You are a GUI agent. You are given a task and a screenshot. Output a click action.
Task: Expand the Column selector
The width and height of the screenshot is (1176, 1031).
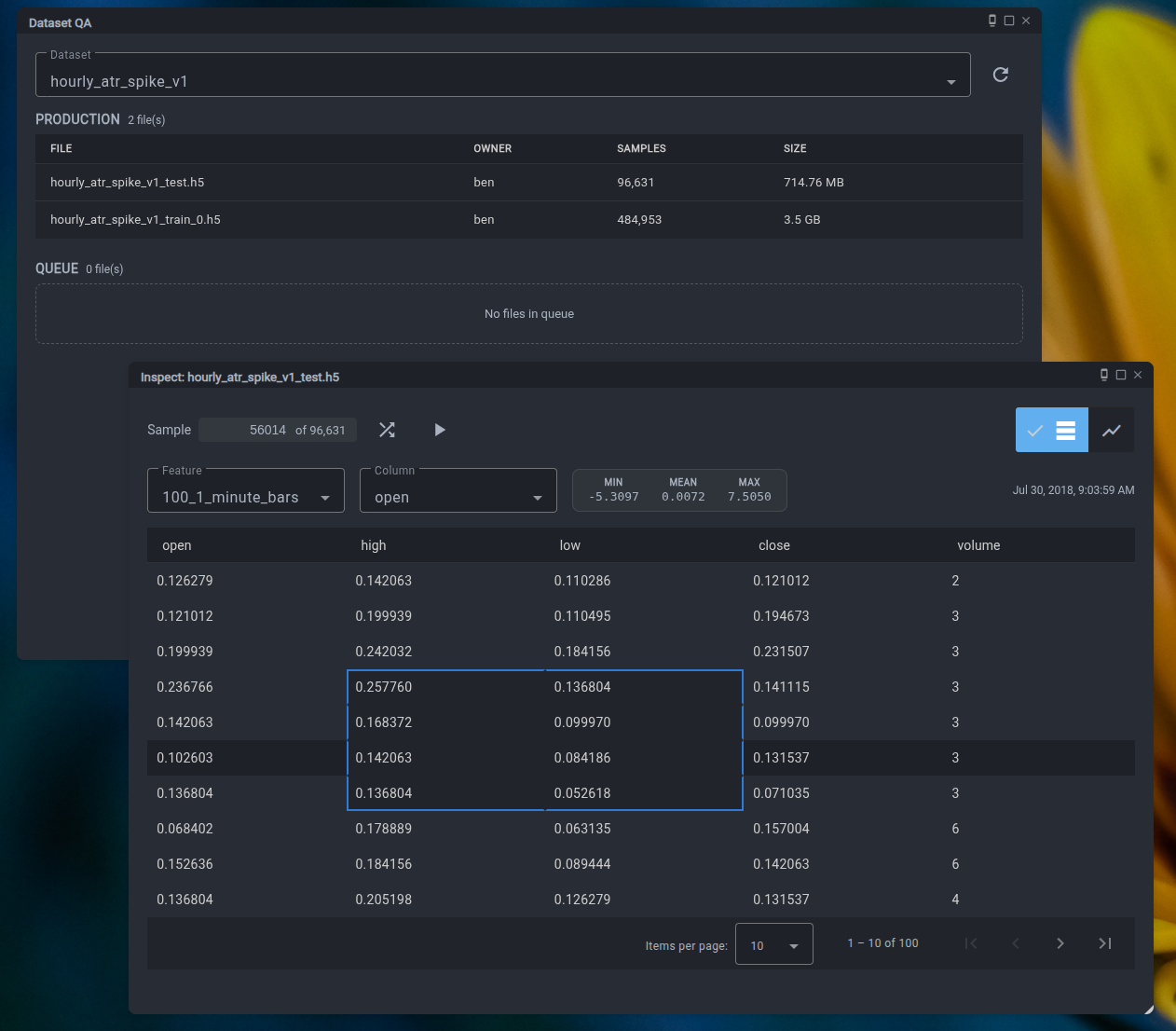[x=458, y=491]
